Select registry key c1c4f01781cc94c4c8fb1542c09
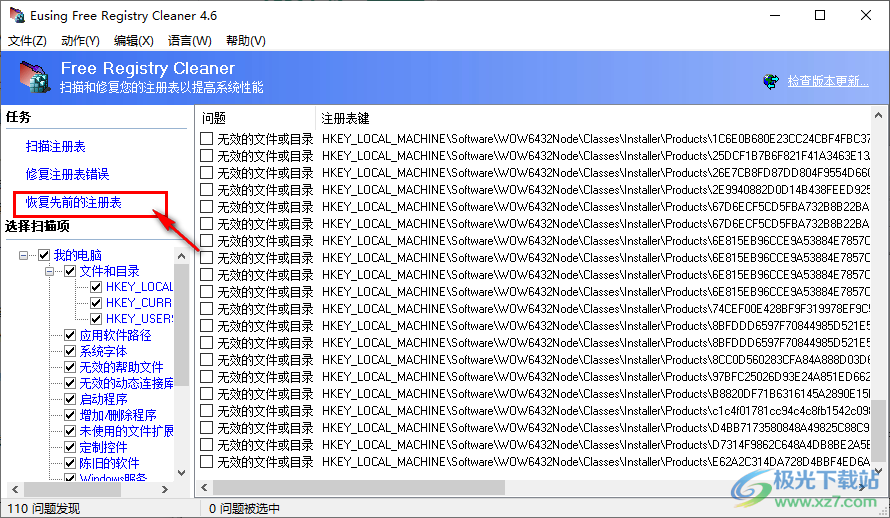The height and width of the screenshot is (518, 890). pos(595,411)
